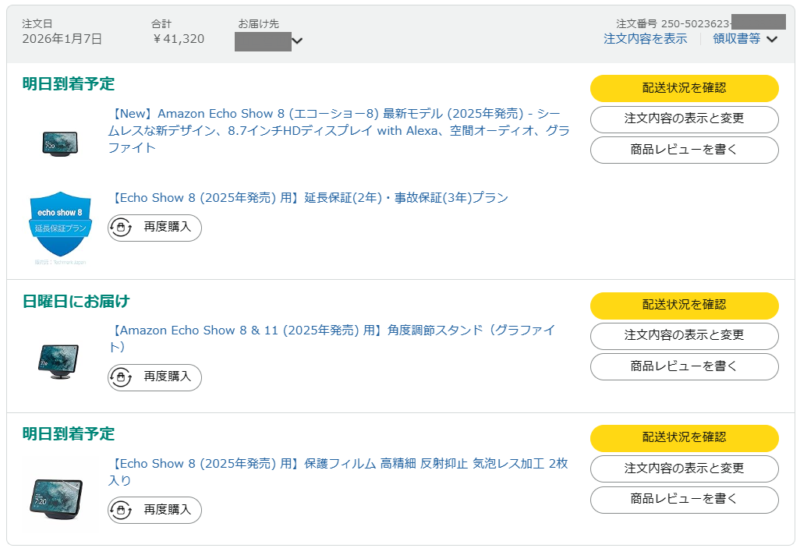Check delivery status for the adjustable stand

pos(684,305)
